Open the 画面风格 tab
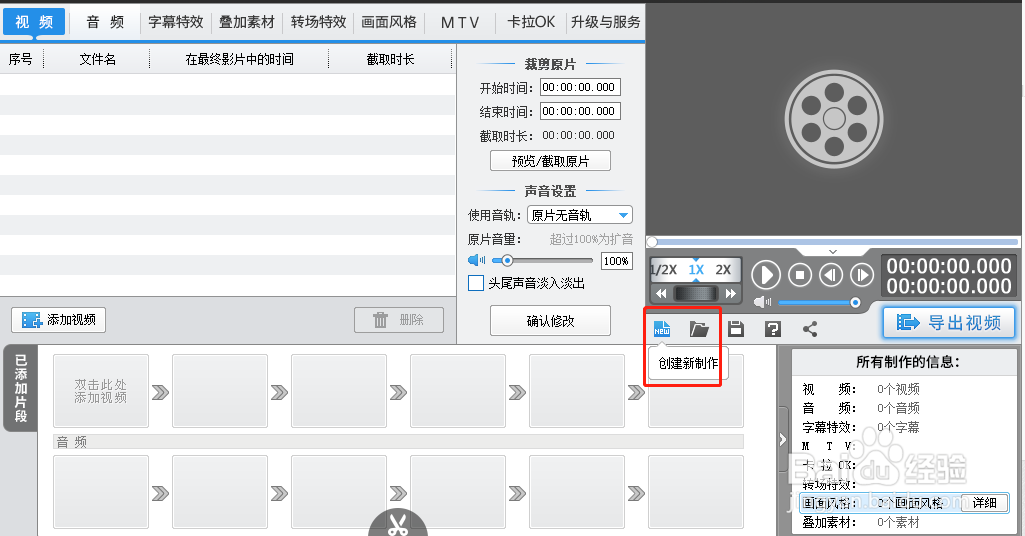The height and width of the screenshot is (536, 1025). coord(389,22)
